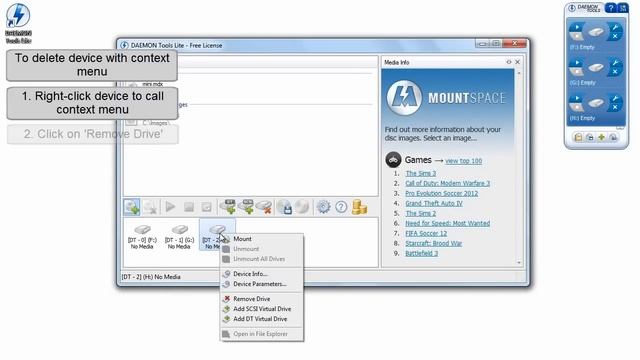Click play-mount button for gadget G: drive
This screenshot has width=640, height=360.
577,63
